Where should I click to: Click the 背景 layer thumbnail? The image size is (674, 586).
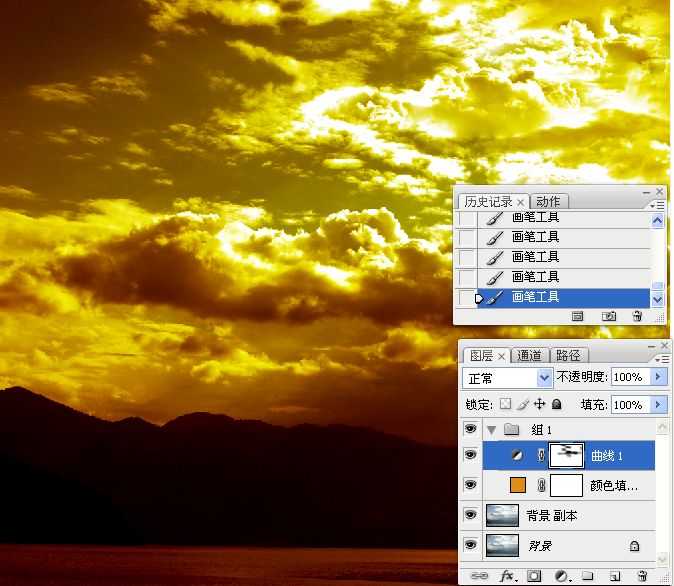tap(502, 546)
